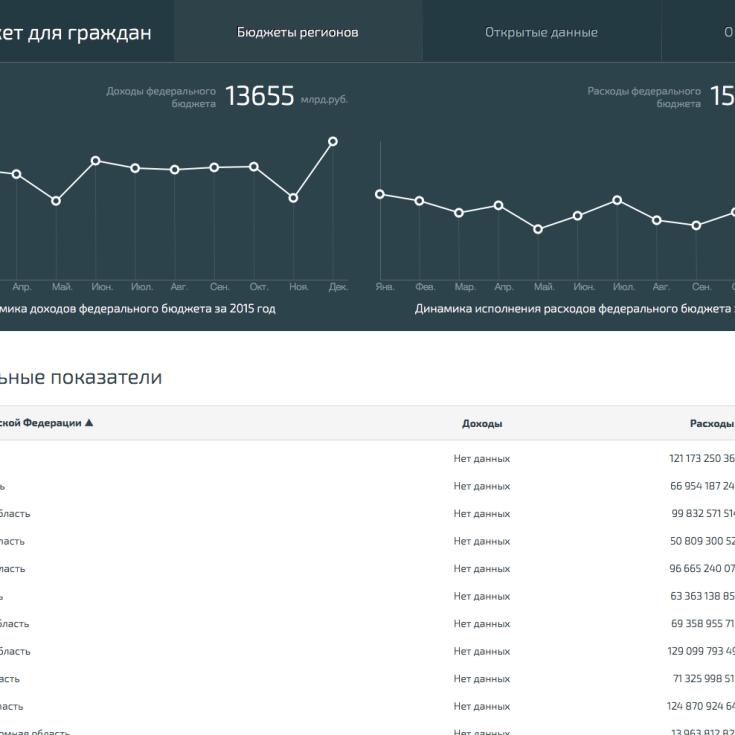Click Нет данных in the 121 173 250 row

pos(482,458)
